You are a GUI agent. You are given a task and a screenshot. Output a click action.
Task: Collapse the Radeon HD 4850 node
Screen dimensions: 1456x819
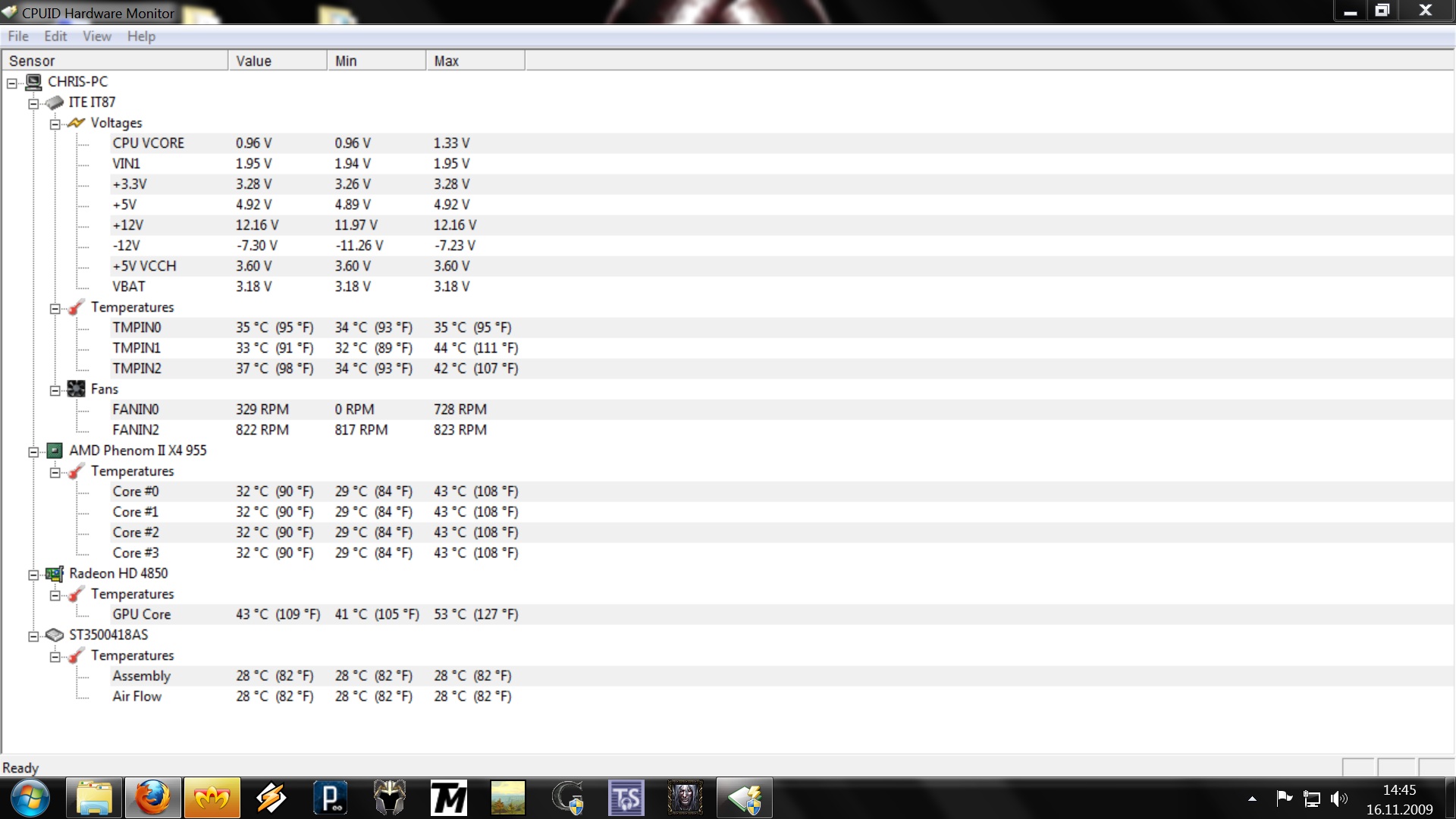pyautogui.click(x=33, y=576)
